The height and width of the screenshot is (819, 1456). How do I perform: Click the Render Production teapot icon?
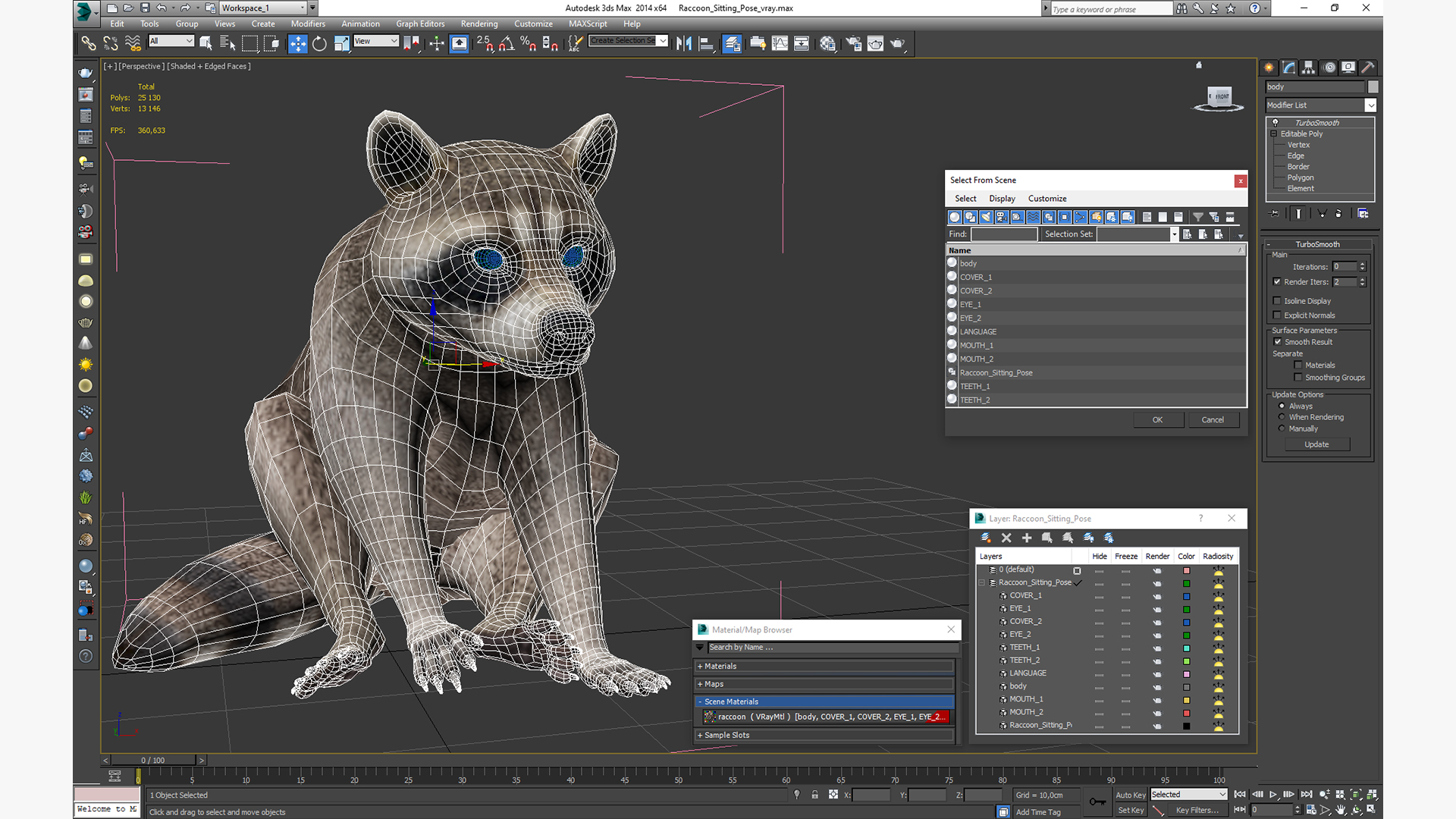(x=898, y=44)
